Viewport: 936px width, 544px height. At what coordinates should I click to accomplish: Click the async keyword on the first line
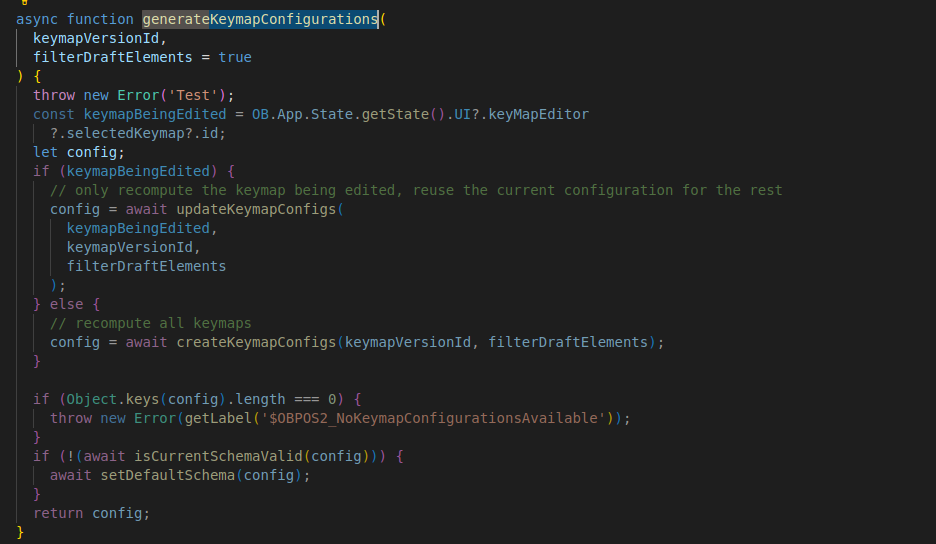(37, 19)
